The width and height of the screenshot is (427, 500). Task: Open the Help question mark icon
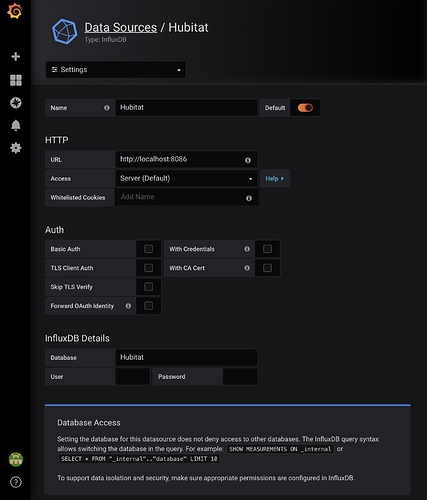click(x=16, y=482)
